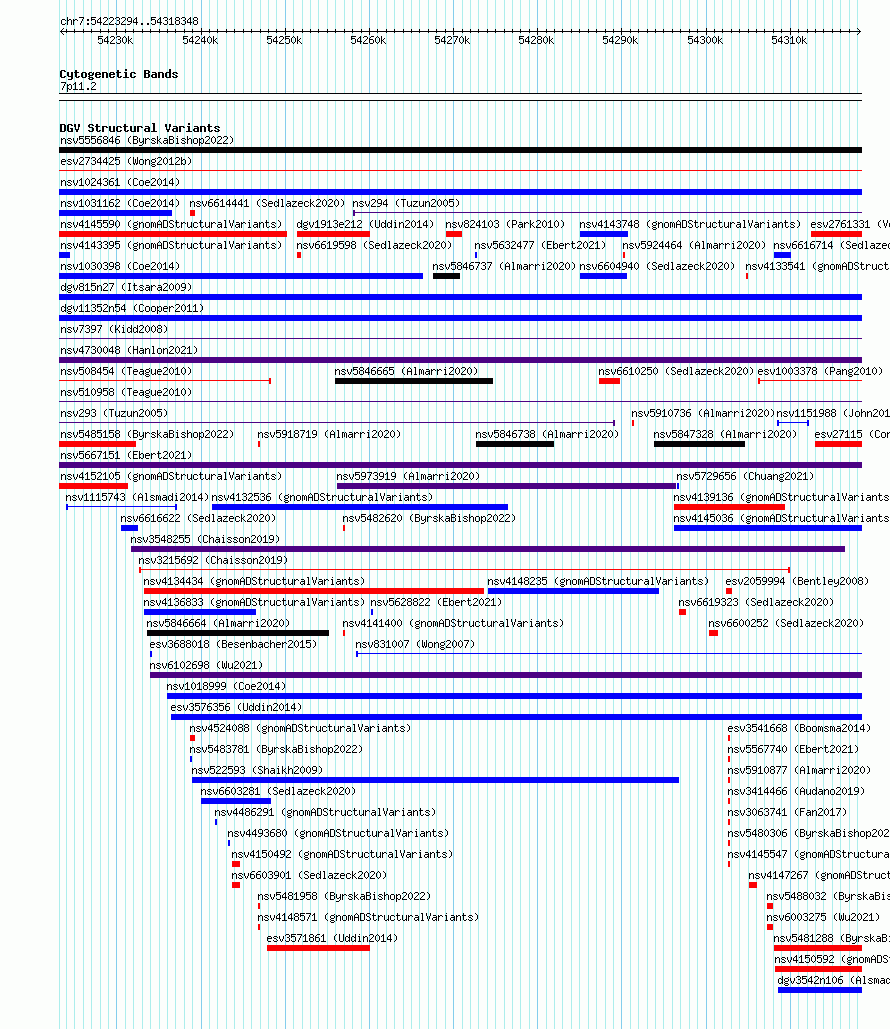Open the esv2059994 (Bentley2008) variant
Screen dimensions: 890x1029
796,581
